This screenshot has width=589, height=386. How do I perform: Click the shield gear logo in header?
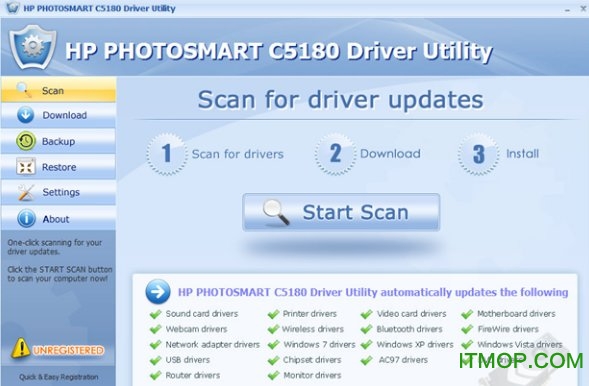point(33,47)
